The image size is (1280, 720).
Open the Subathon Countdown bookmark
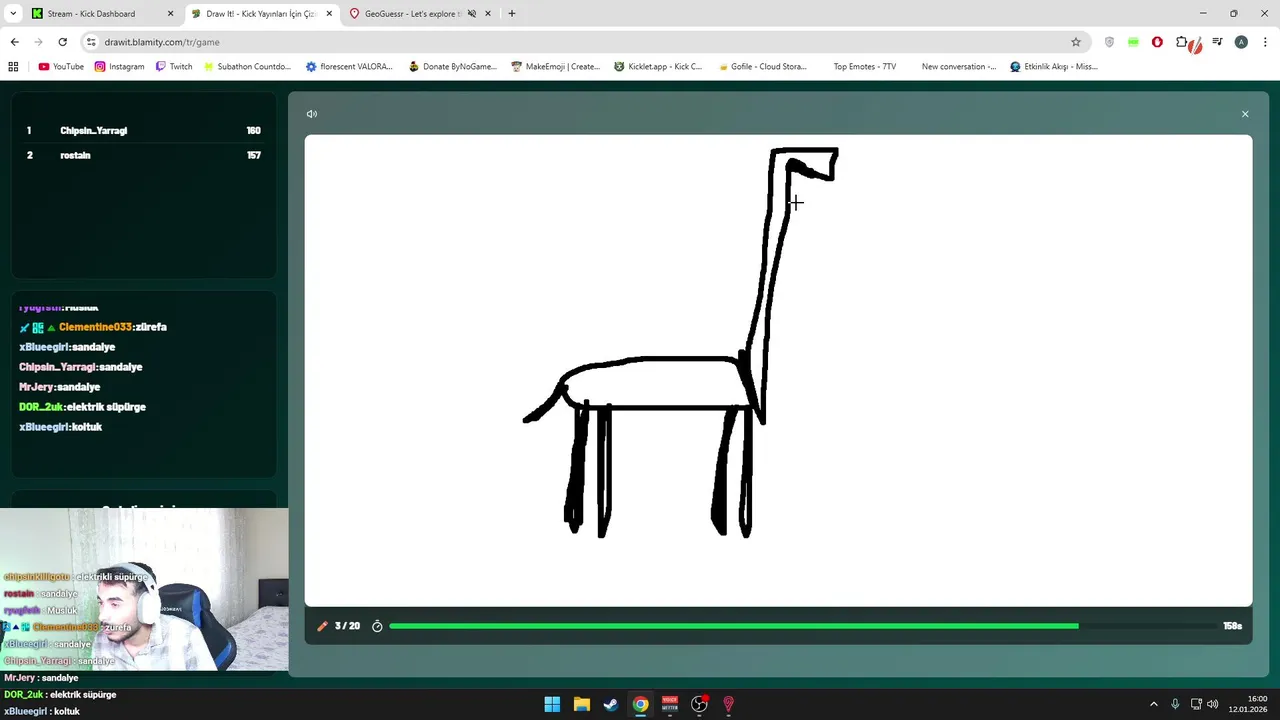[246, 67]
